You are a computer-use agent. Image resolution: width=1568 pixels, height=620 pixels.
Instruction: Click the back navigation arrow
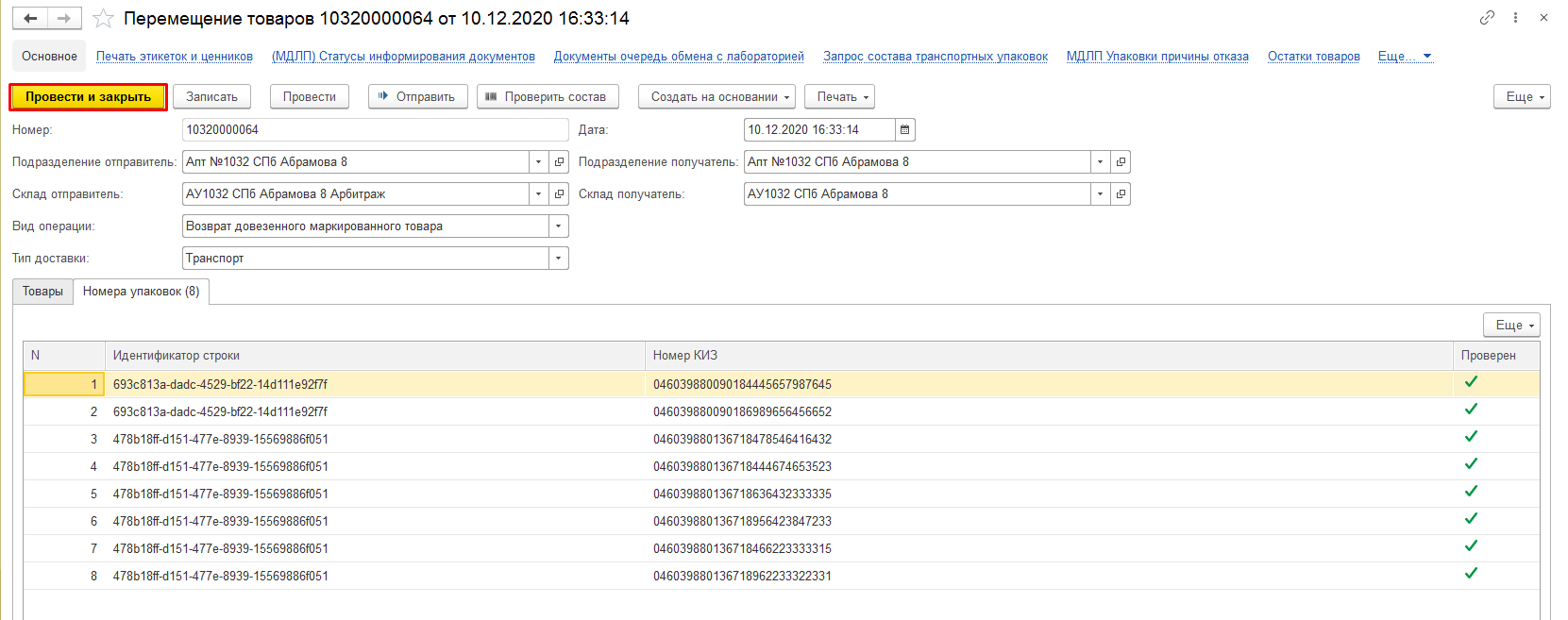pos(30,18)
